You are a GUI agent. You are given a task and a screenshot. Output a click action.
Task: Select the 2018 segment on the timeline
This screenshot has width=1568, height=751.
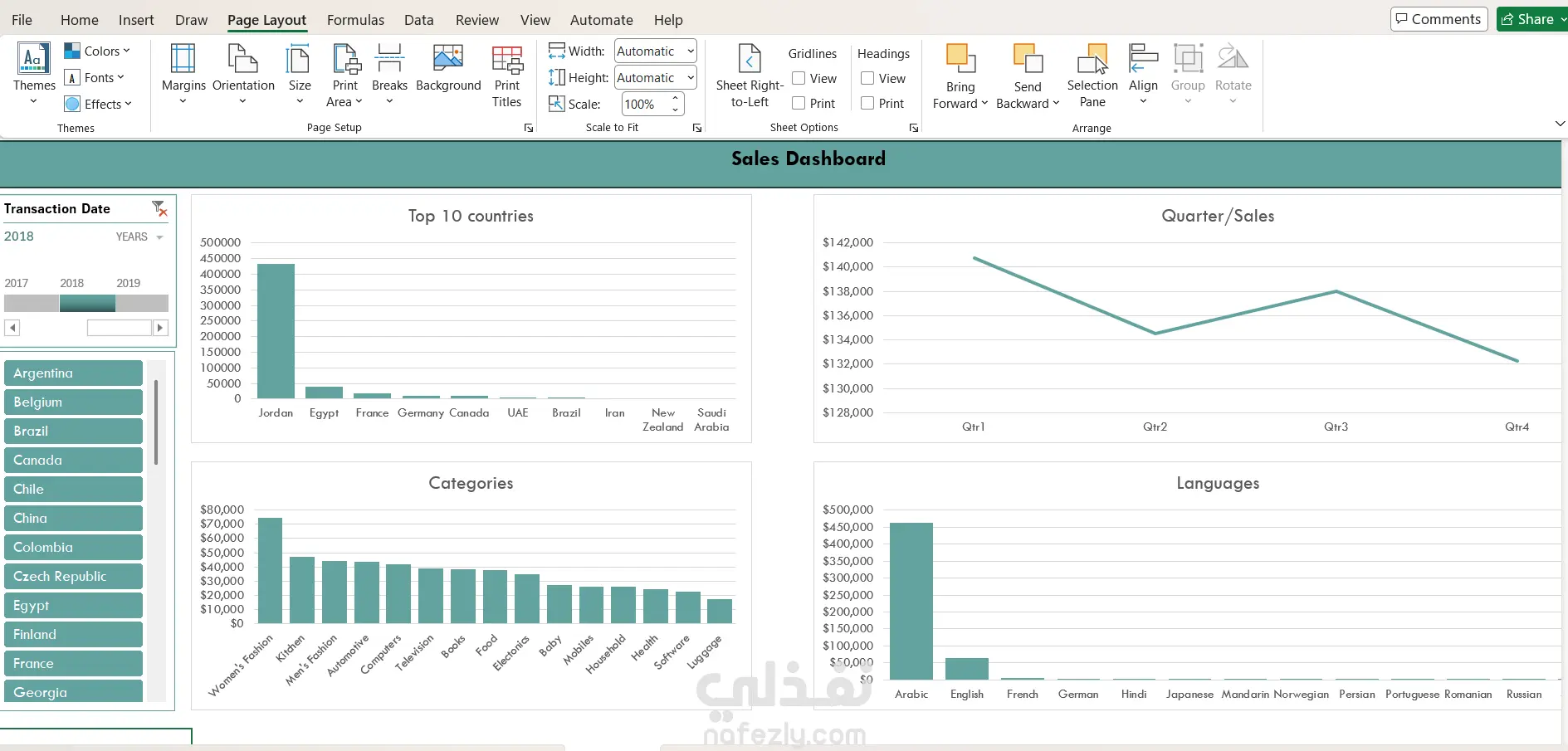[x=87, y=303]
